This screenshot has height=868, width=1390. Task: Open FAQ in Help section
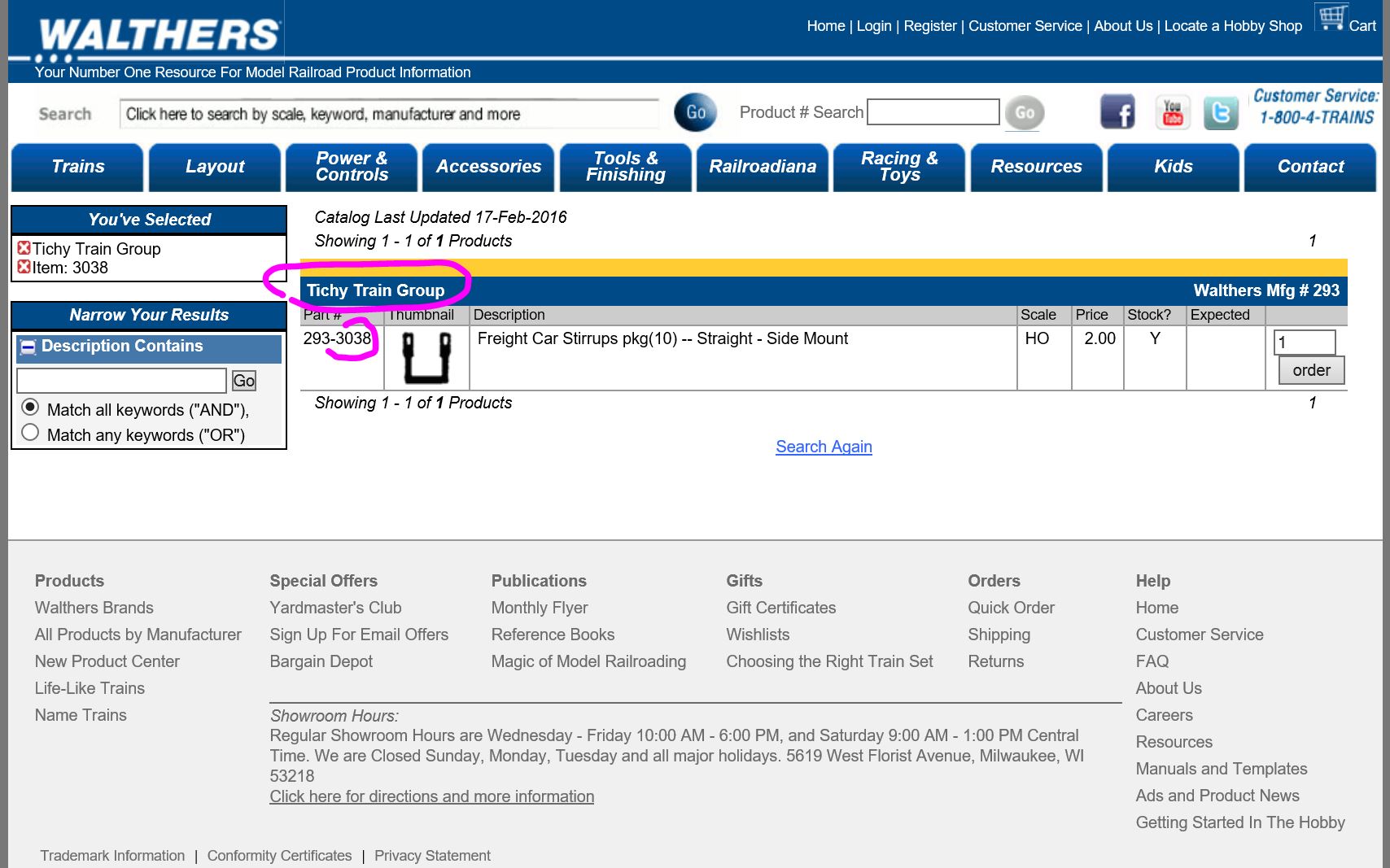point(1152,661)
